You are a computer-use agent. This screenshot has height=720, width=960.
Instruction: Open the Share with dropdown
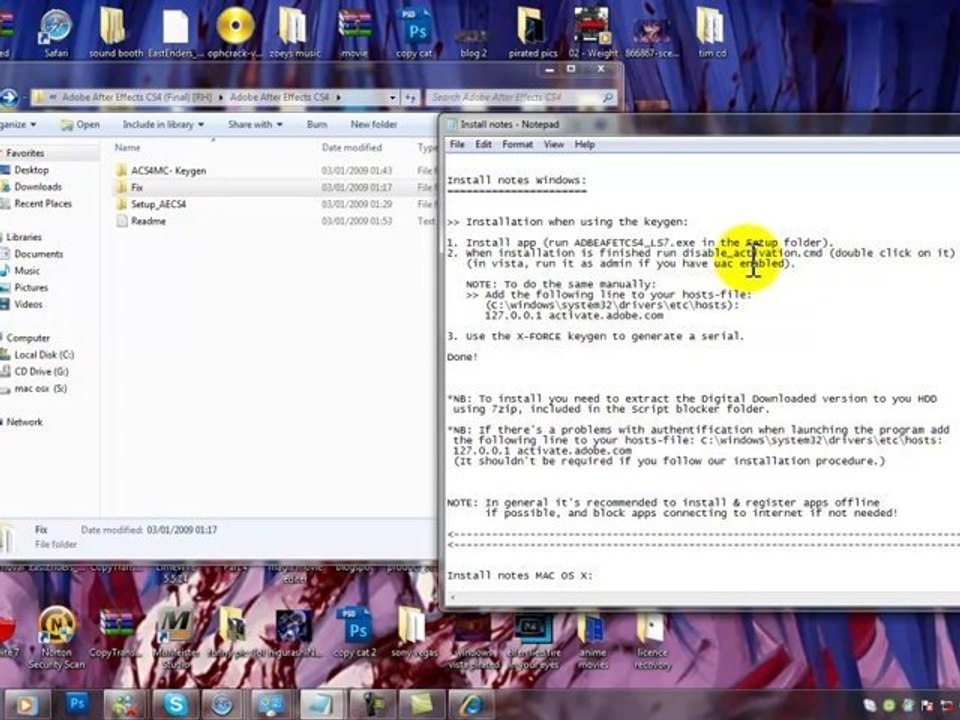(x=255, y=124)
